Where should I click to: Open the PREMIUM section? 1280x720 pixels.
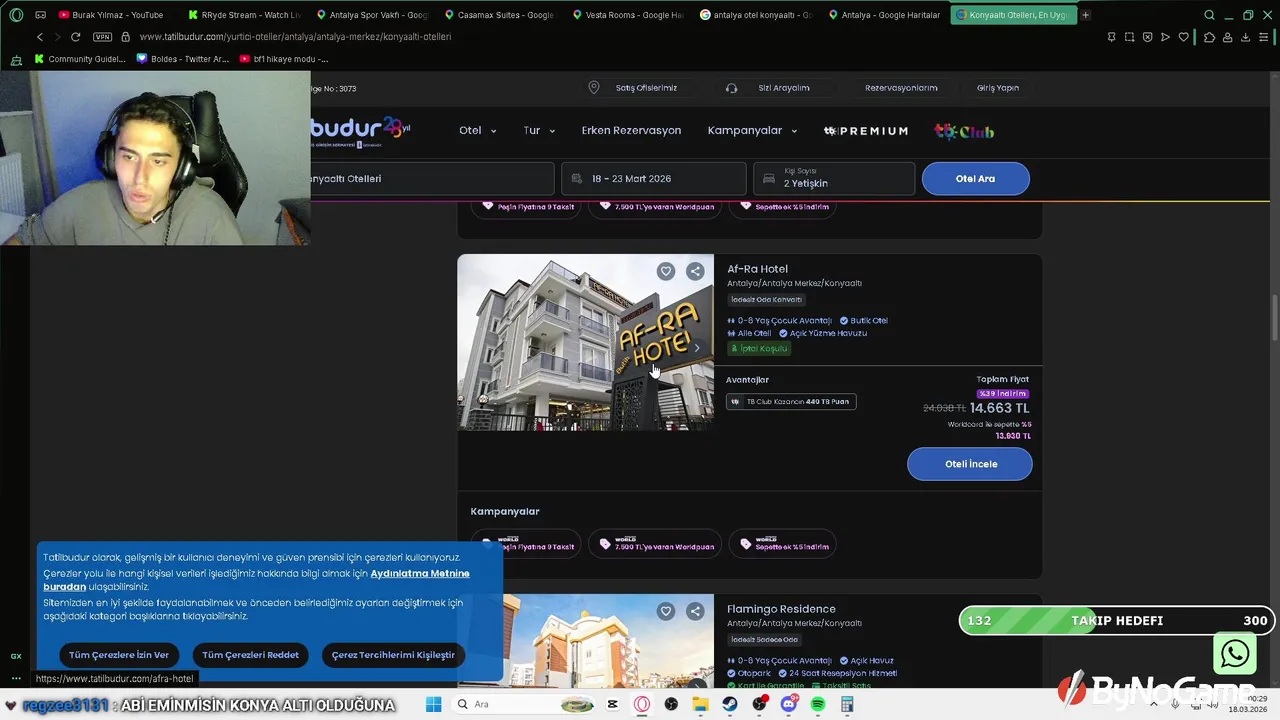pyautogui.click(x=866, y=131)
